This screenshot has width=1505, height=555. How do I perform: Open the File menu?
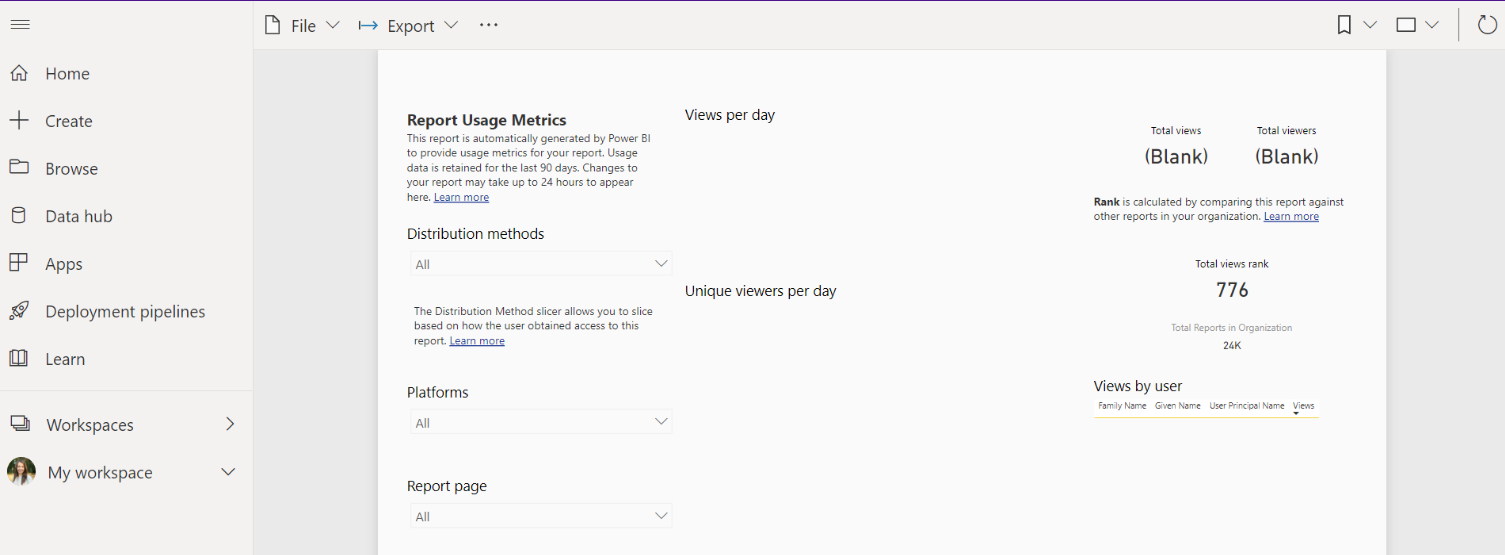[302, 25]
